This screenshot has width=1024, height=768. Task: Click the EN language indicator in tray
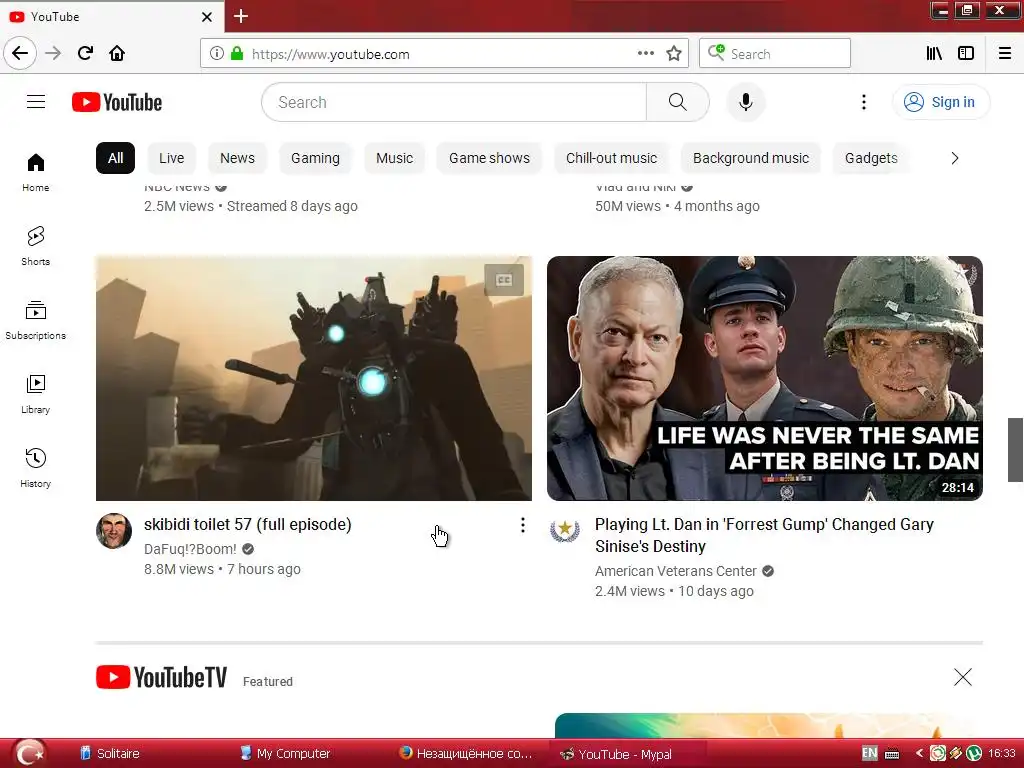(869, 753)
